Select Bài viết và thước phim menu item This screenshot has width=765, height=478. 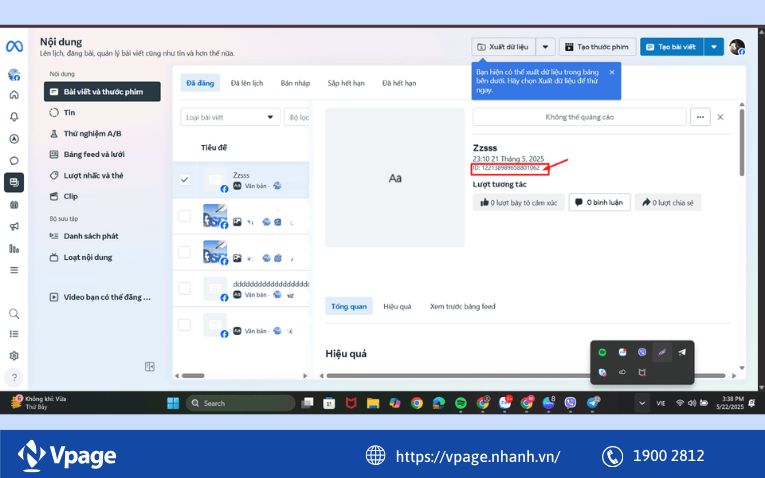102,92
